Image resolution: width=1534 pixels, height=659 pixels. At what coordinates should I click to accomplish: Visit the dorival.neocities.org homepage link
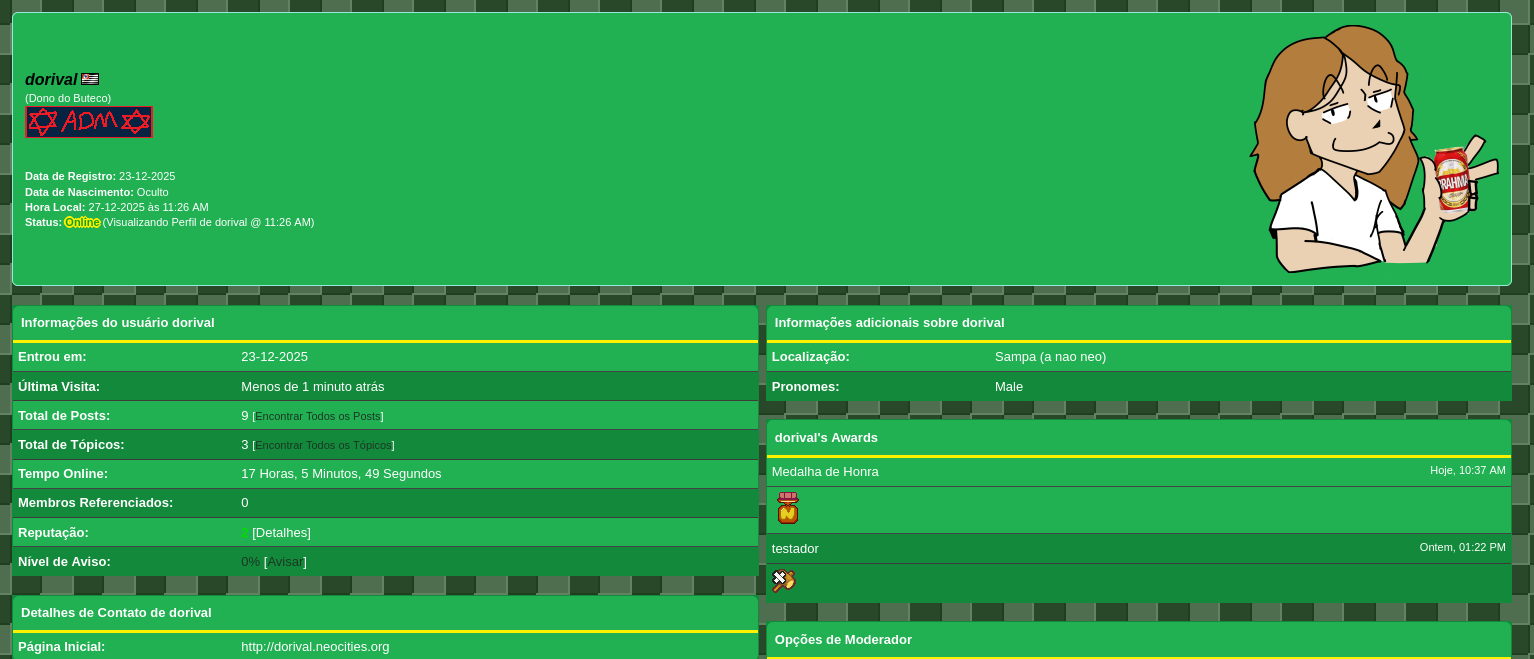pyautogui.click(x=315, y=647)
